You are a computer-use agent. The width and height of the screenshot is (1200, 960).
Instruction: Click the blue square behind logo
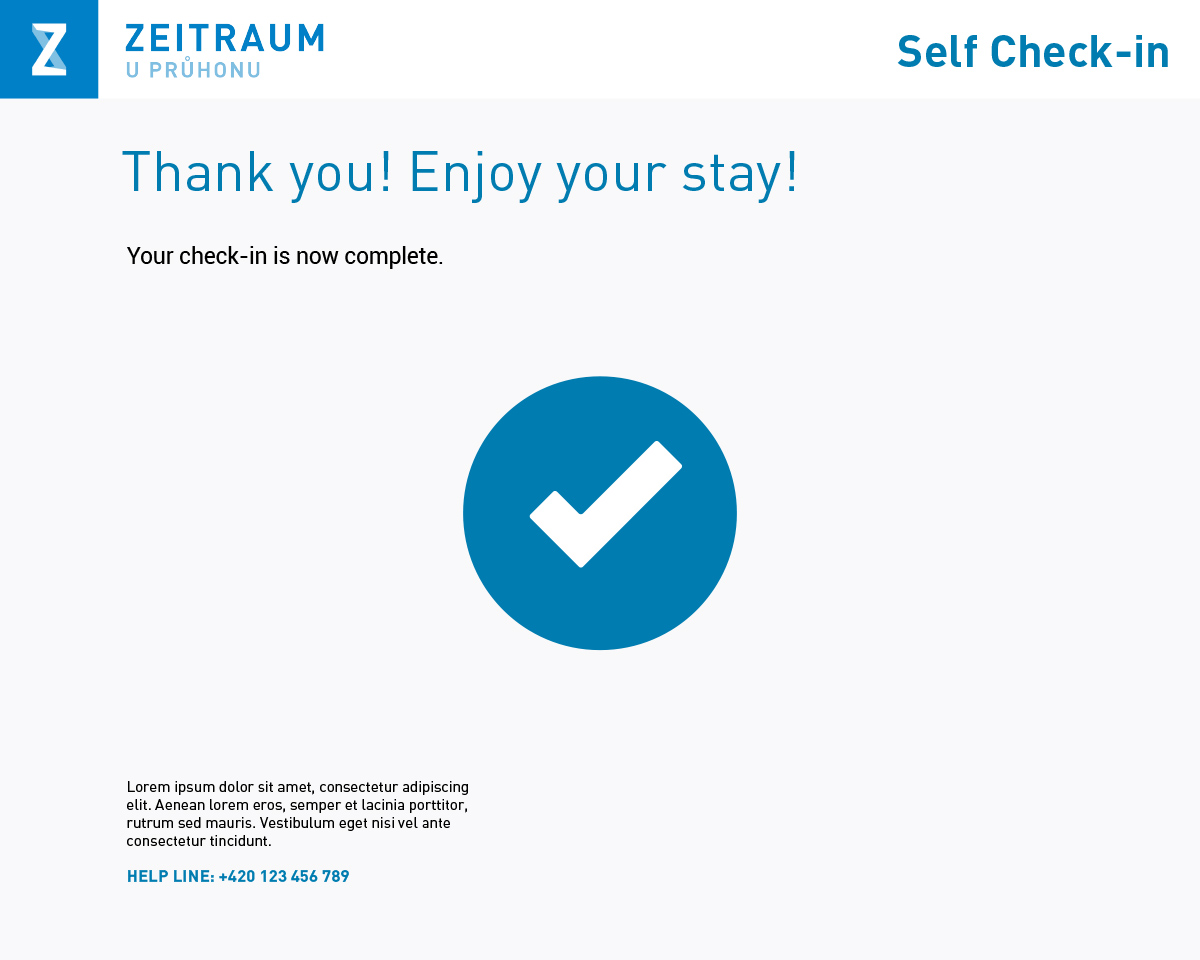pos(49,49)
